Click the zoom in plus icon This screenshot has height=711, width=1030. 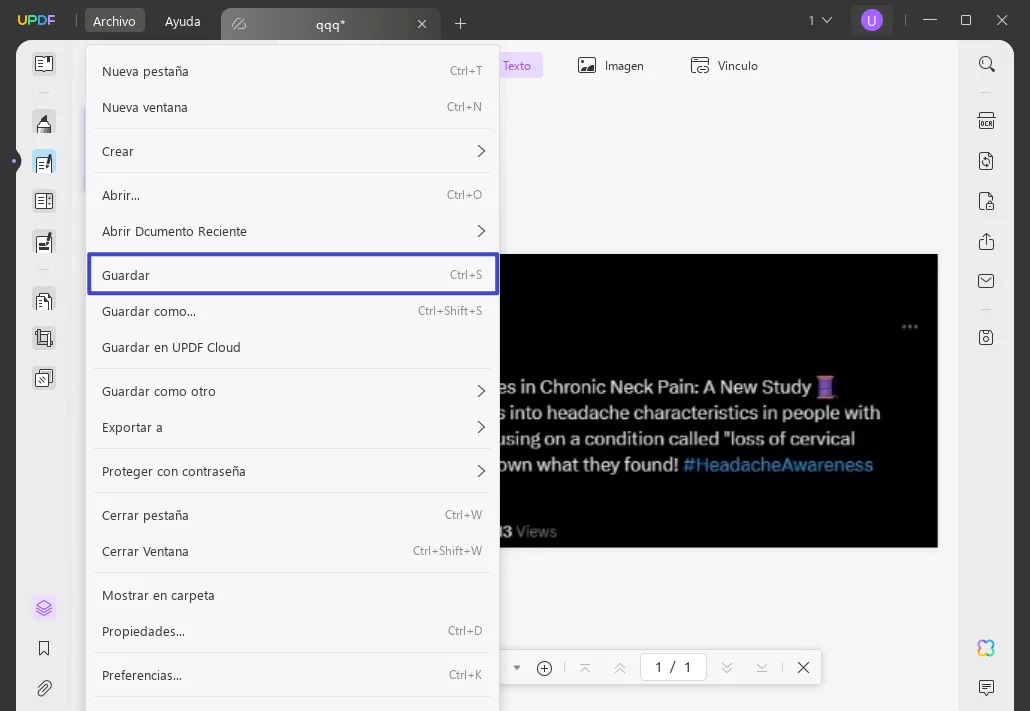tap(545, 668)
